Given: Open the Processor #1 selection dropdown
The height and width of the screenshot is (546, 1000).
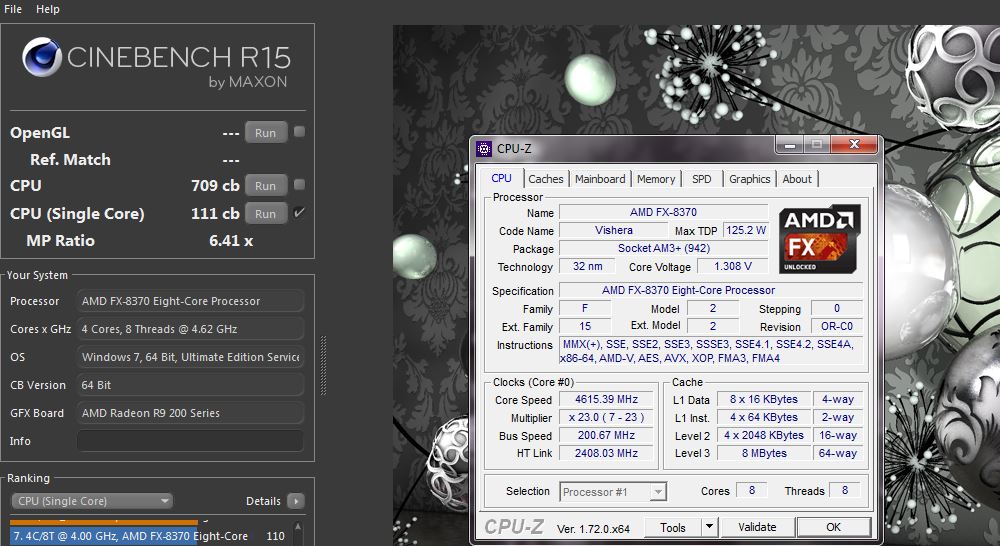Looking at the screenshot, I should coord(613,492).
